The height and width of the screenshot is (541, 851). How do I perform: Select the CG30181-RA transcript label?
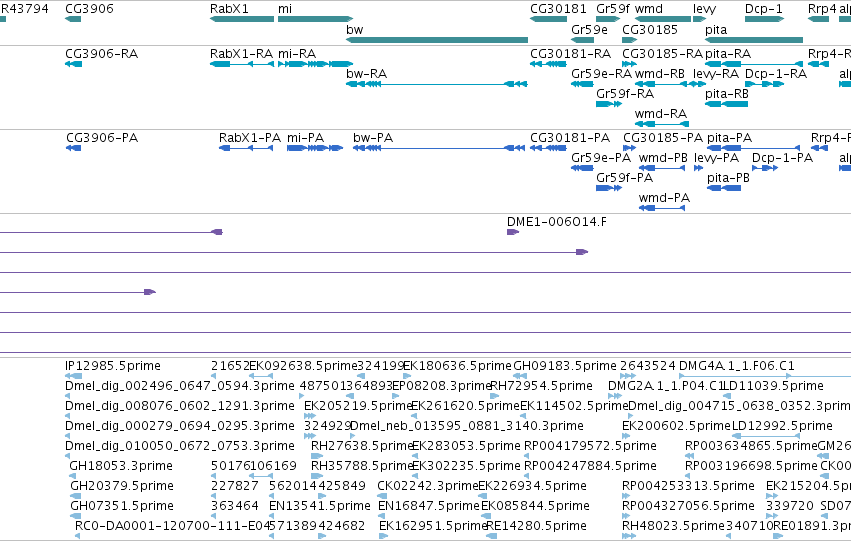pos(570,54)
